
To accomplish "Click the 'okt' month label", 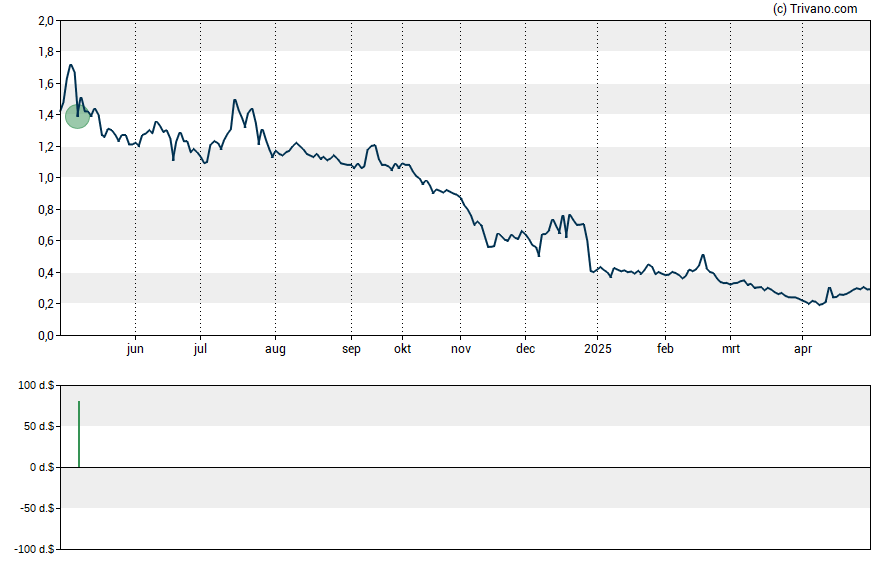I will pos(403,349).
